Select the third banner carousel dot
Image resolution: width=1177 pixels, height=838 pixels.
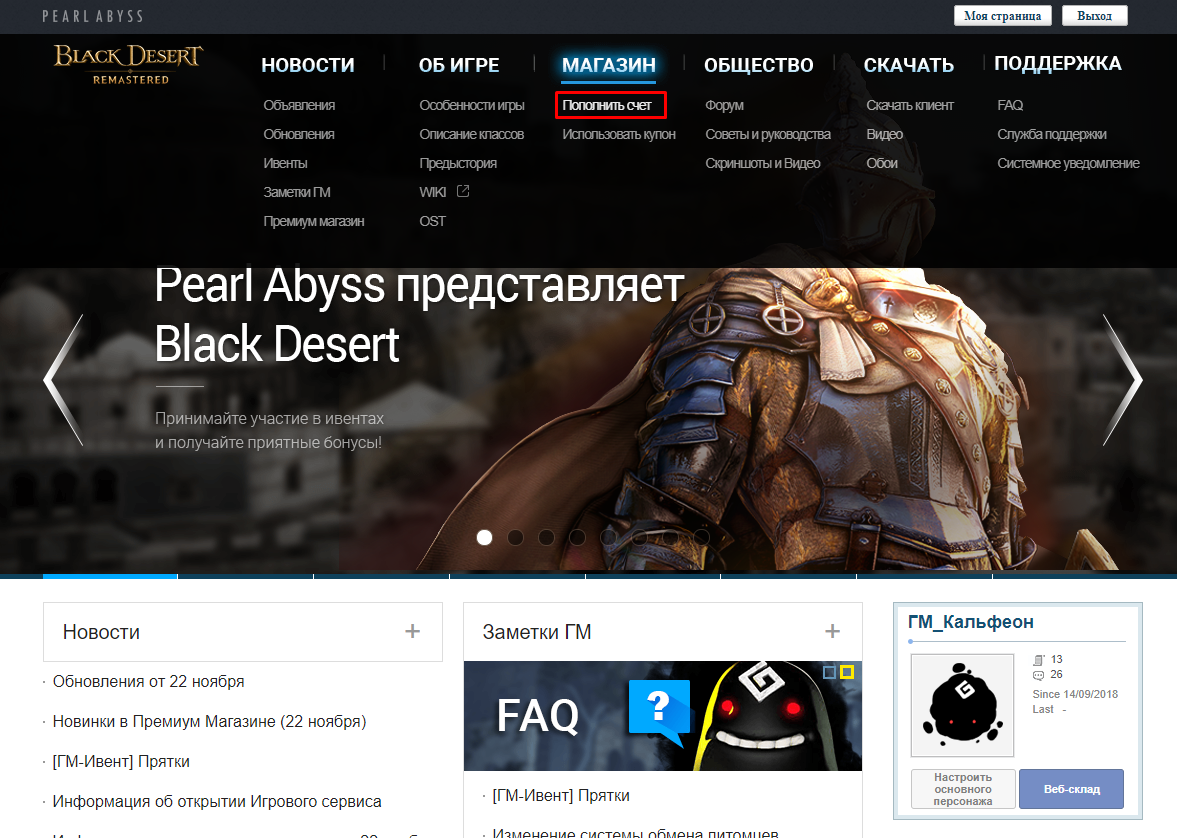[x=546, y=538]
